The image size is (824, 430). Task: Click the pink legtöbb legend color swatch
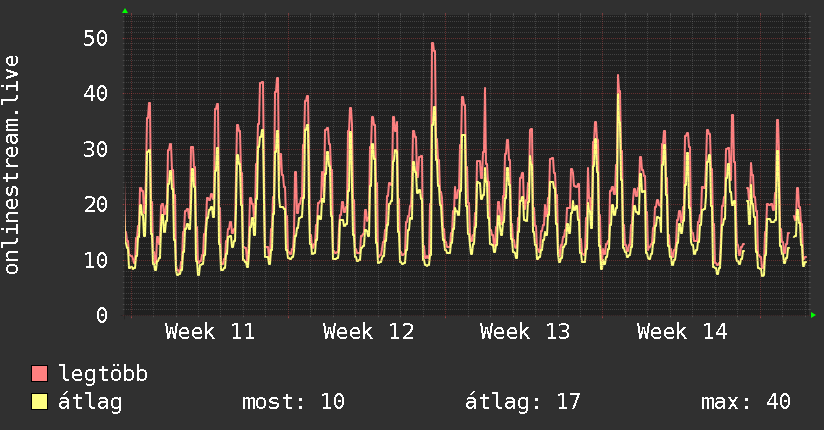point(39,373)
